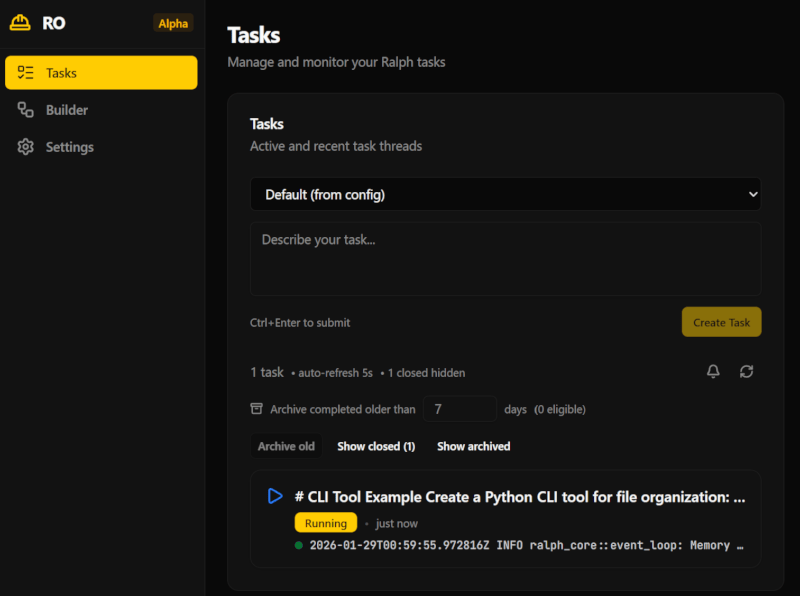Click the archive days number field
Image resolution: width=800 pixels, height=596 pixels.
coord(460,409)
